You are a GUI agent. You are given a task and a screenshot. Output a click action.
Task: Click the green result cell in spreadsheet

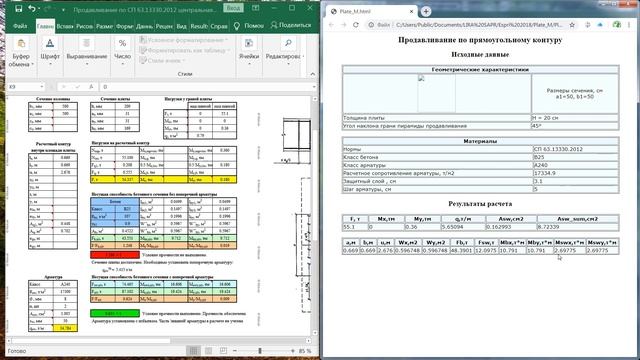[114, 313]
